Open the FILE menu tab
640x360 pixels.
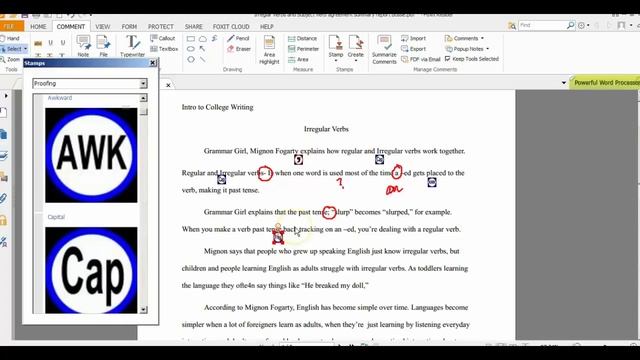[x=10, y=27]
